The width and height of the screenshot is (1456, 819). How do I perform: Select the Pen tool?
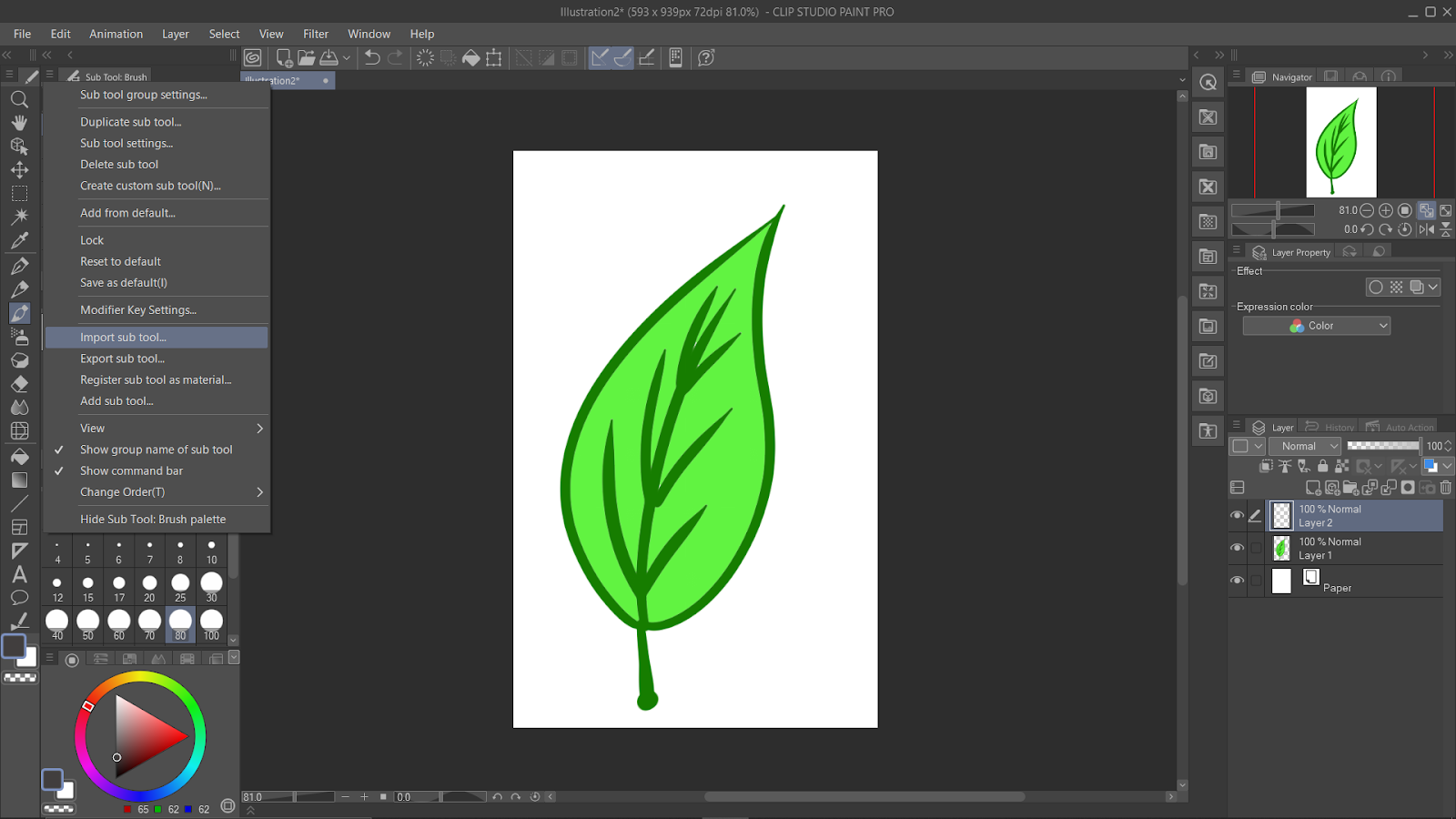[x=19, y=266]
